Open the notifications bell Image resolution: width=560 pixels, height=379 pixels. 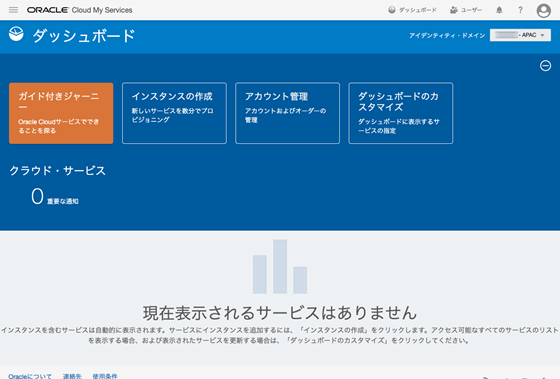click(499, 10)
